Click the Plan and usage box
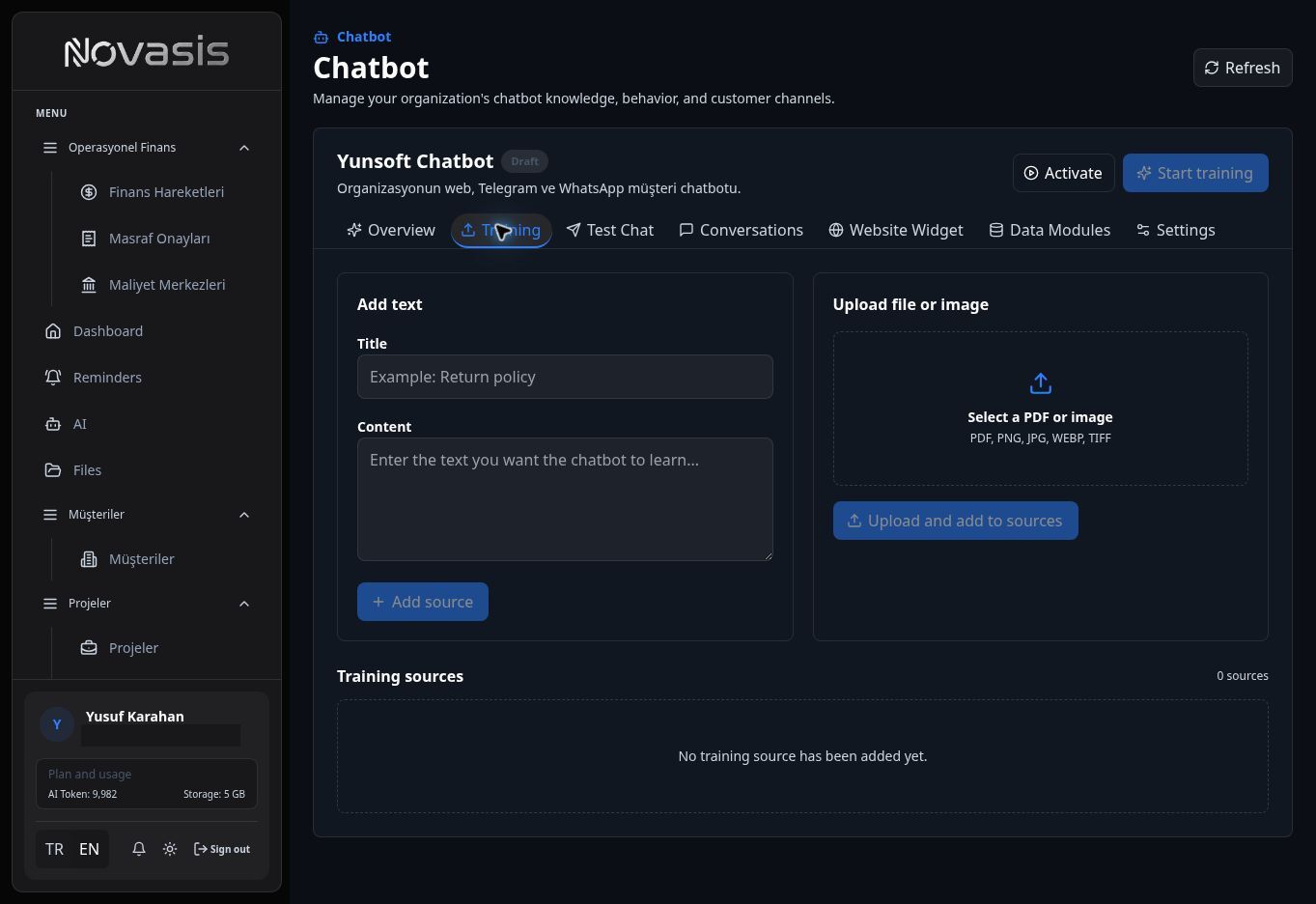Image resolution: width=1316 pixels, height=904 pixels. (147, 783)
